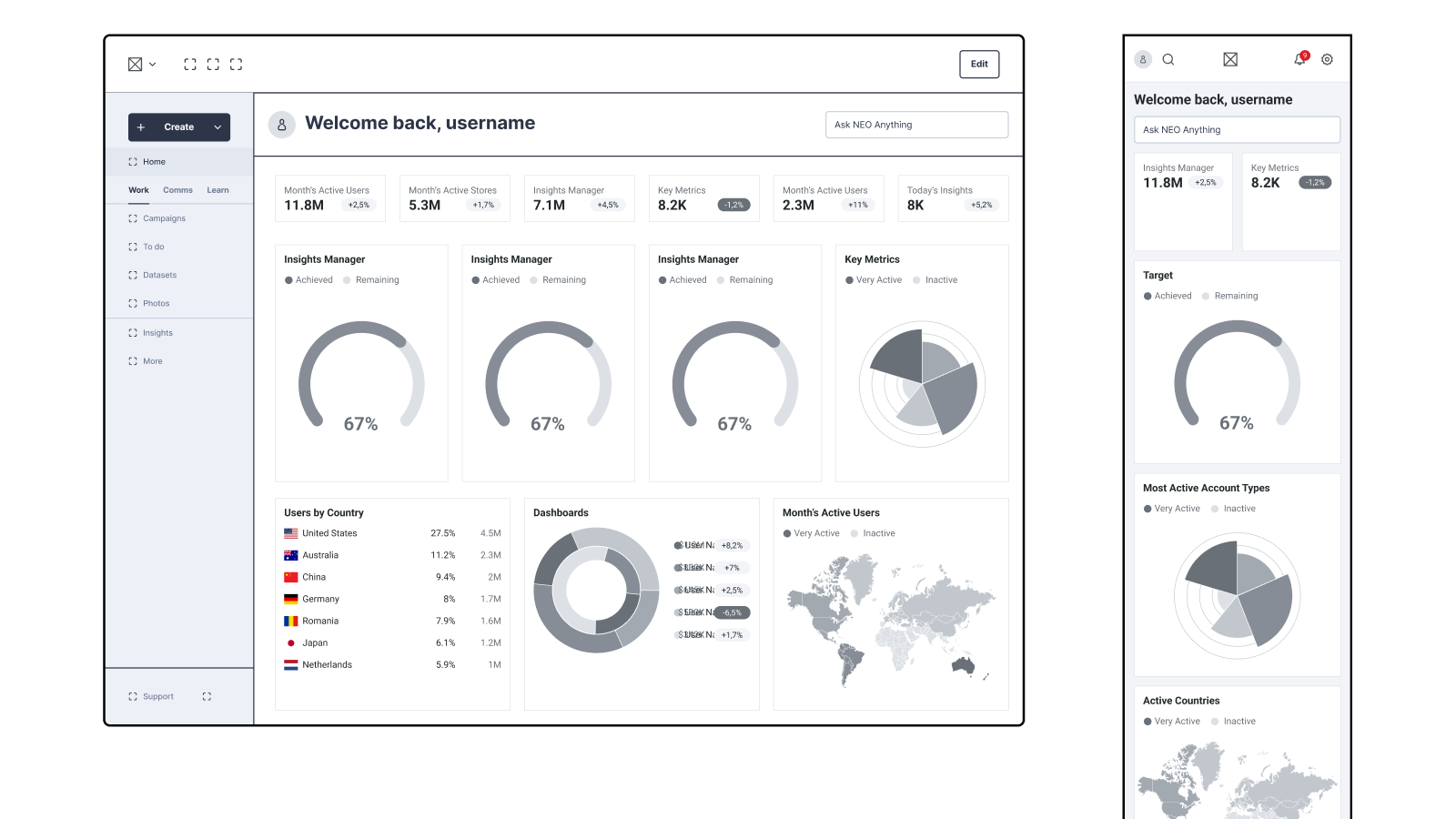Screen dimensions: 1456x819
Task: Toggle Very Active in mobile Active Countries
Action: tap(1172, 722)
